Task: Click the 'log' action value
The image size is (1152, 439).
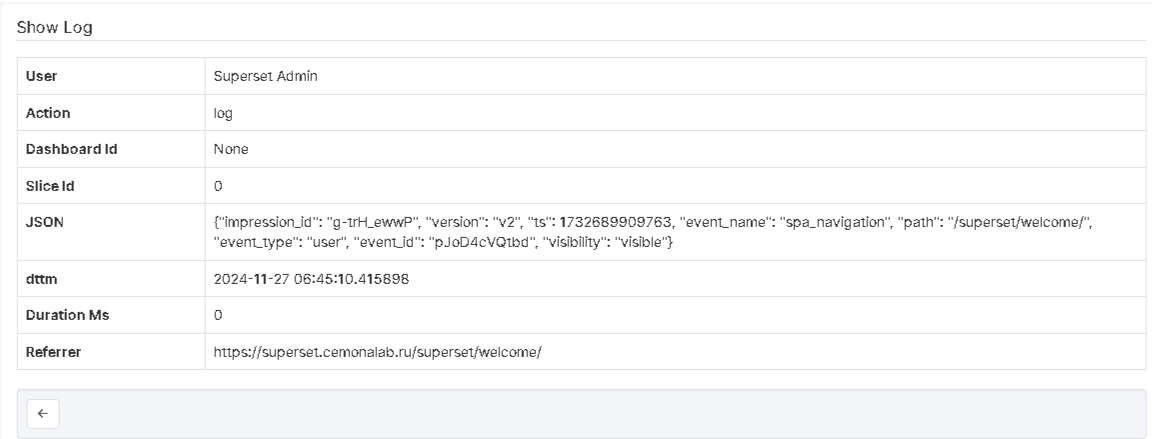Action: [x=223, y=113]
